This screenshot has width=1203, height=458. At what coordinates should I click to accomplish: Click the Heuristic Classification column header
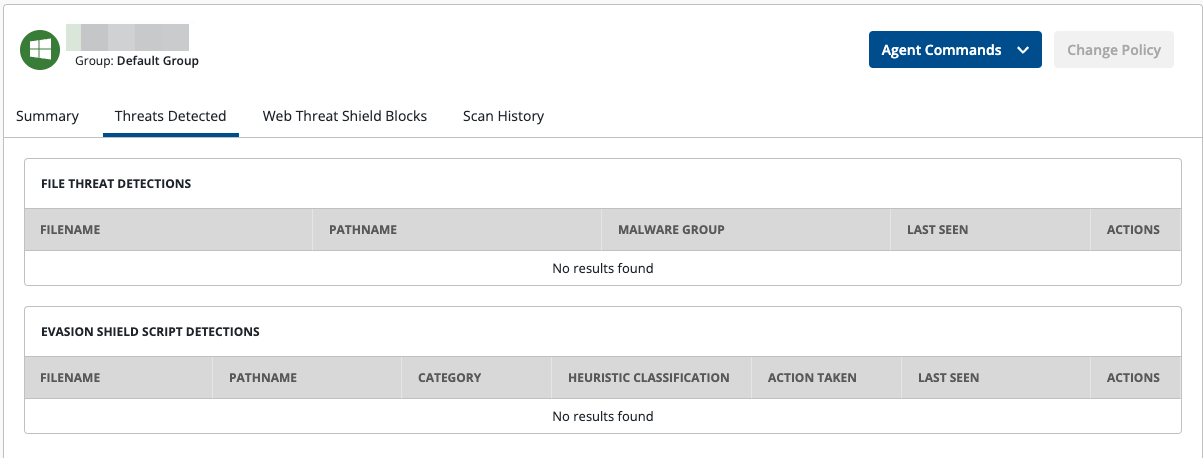click(x=648, y=378)
